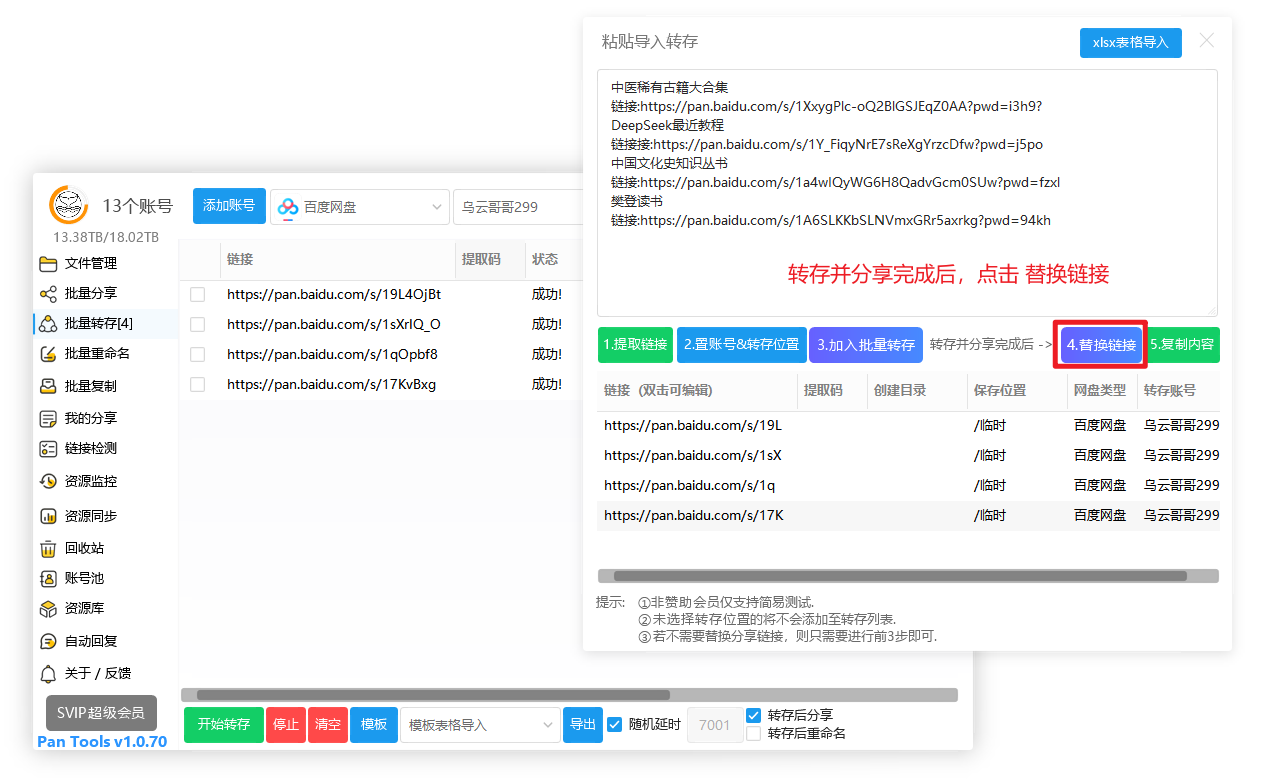This screenshot has width=1273, height=780.
Task: Click the red 停止 button
Action: (x=286, y=725)
